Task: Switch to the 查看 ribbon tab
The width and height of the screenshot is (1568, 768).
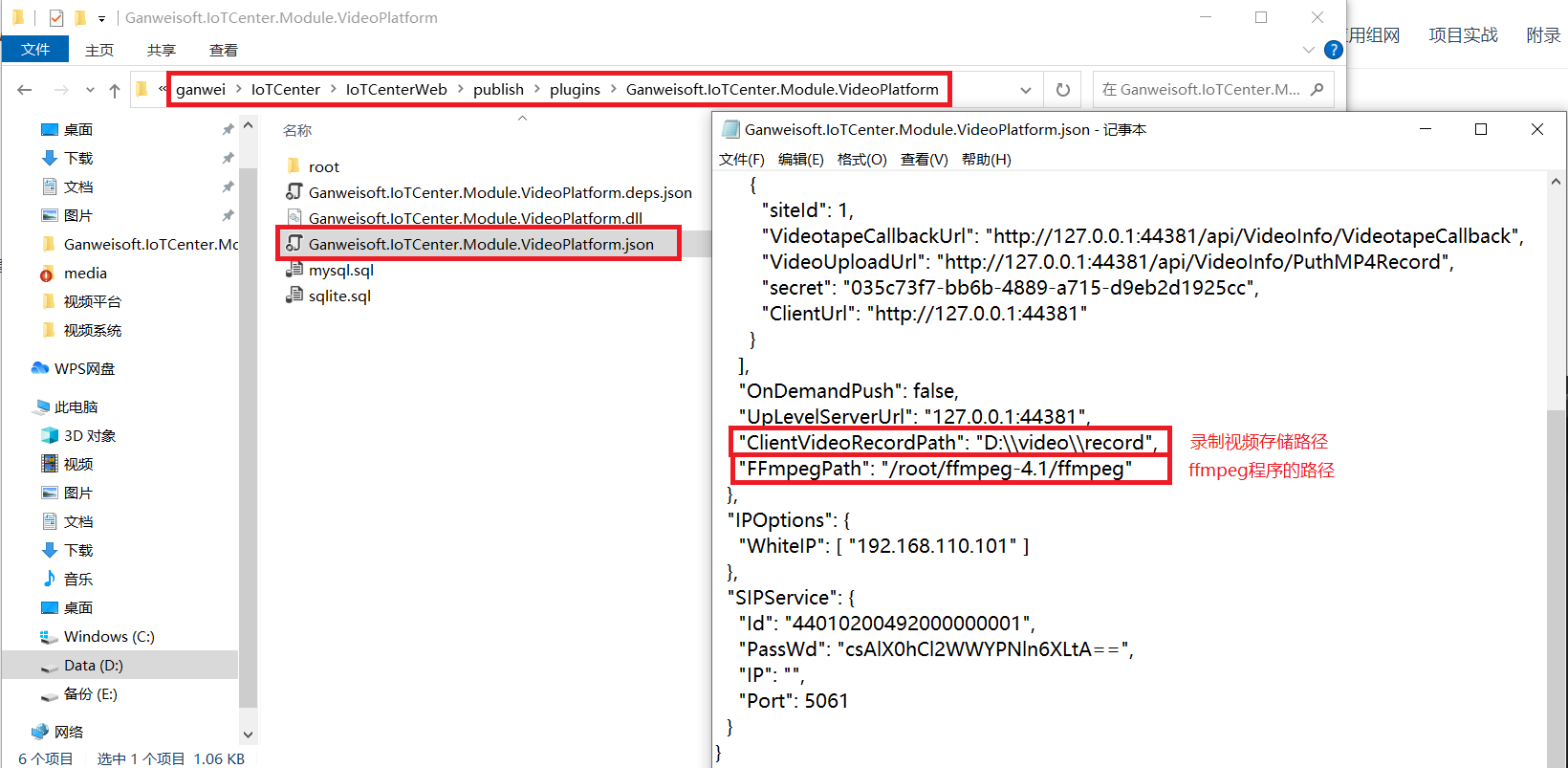Action: [224, 50]
